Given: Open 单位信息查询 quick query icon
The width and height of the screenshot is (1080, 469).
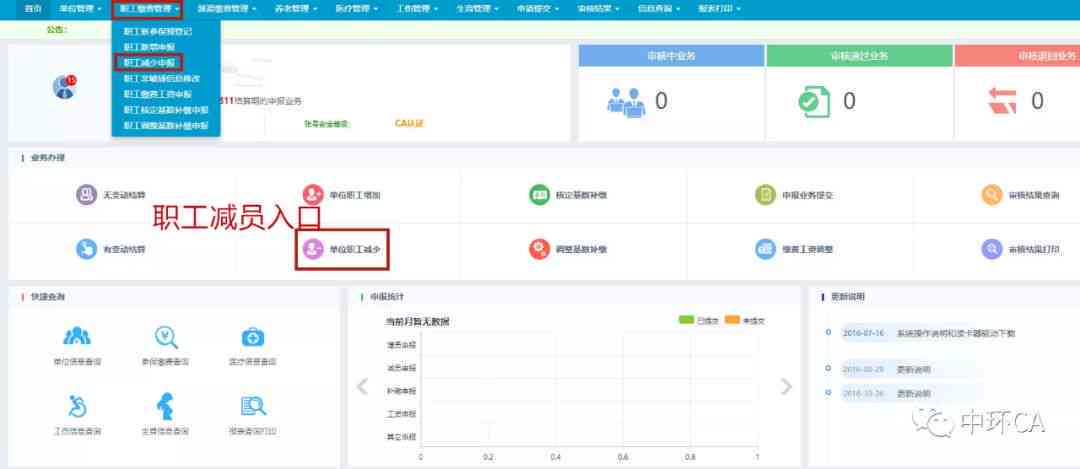Looking at the screenshot, I should 76,336.
